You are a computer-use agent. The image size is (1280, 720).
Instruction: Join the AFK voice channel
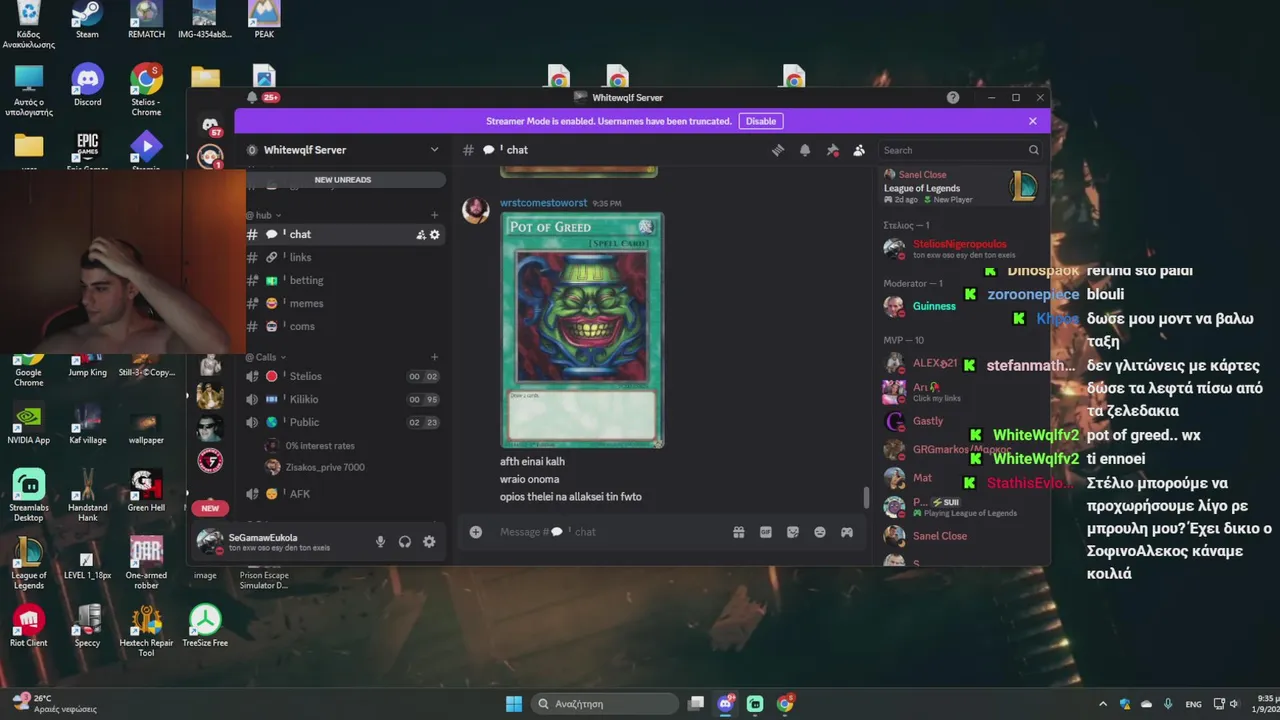tap(344, 494)
